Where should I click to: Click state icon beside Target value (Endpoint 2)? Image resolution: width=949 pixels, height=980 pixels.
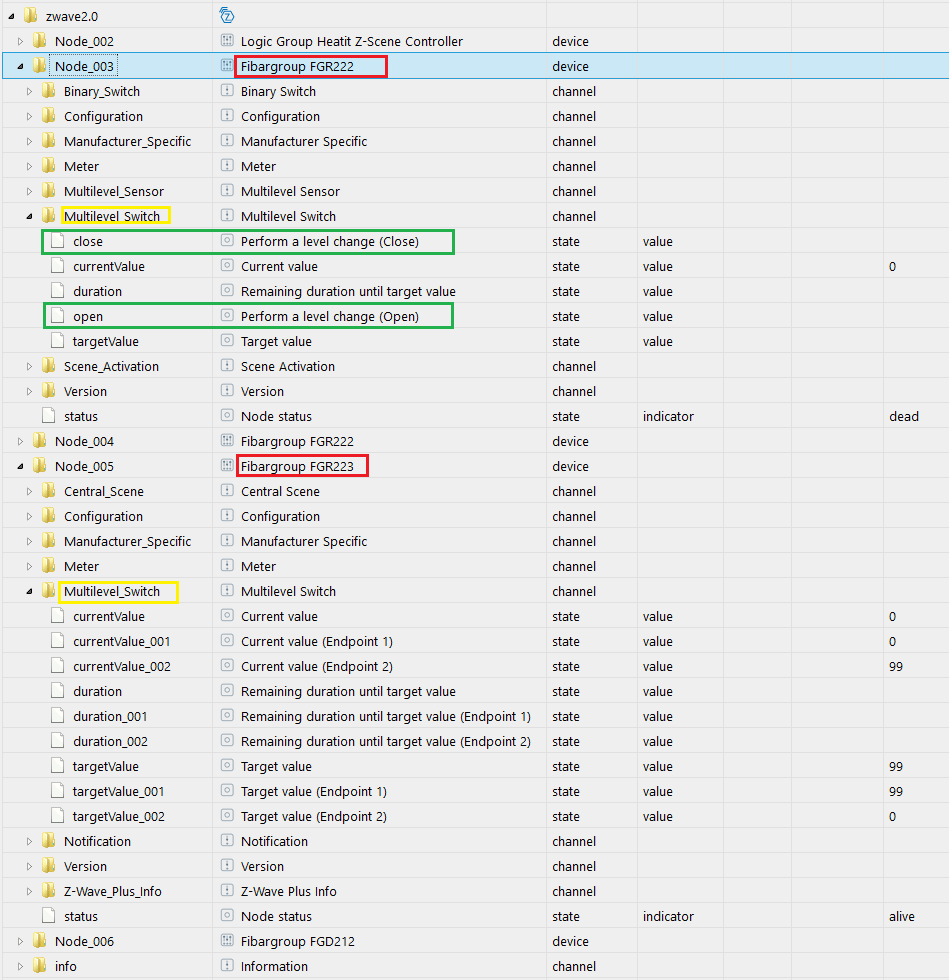coord(227,816)
